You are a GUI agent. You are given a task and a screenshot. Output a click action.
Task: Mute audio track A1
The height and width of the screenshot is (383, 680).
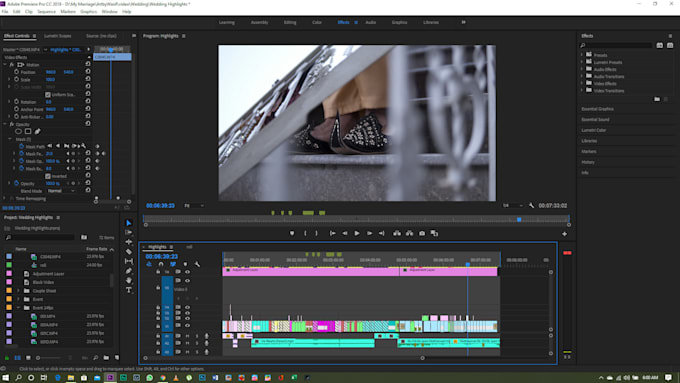coord(188,336)
